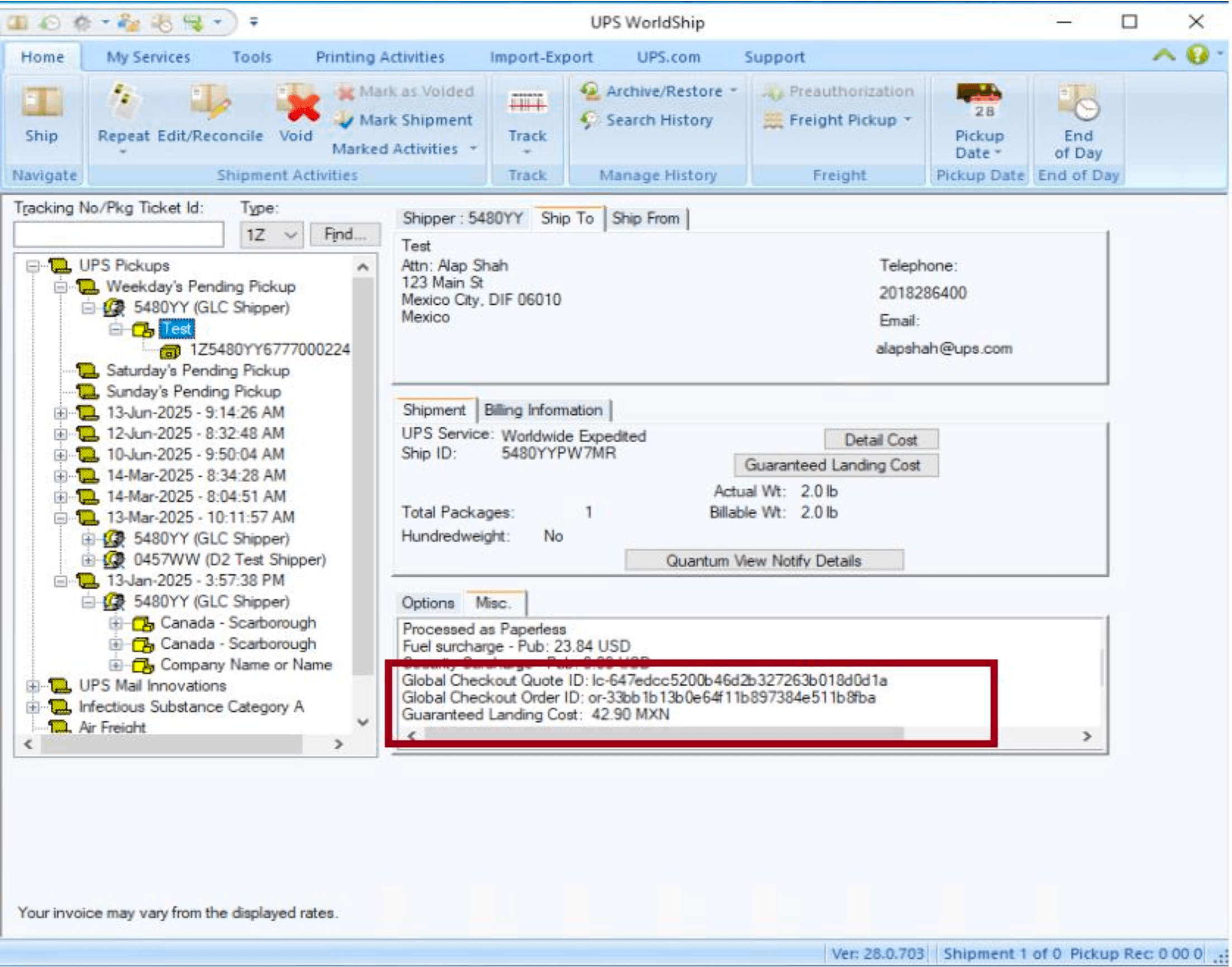Click the Preauthorization icon
1232x967 pixels.
tap(773, 91)
